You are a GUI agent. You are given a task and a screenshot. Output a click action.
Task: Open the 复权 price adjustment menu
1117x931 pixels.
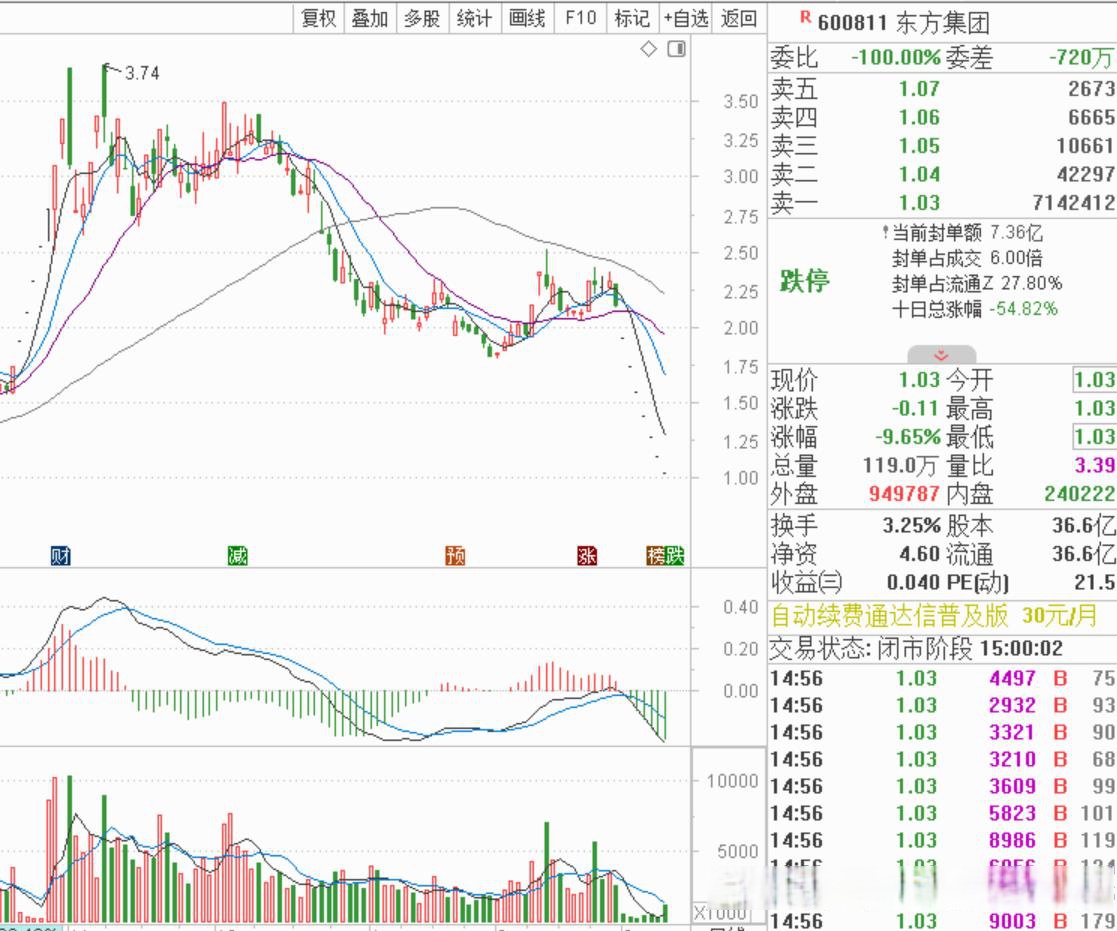(319, 18)
